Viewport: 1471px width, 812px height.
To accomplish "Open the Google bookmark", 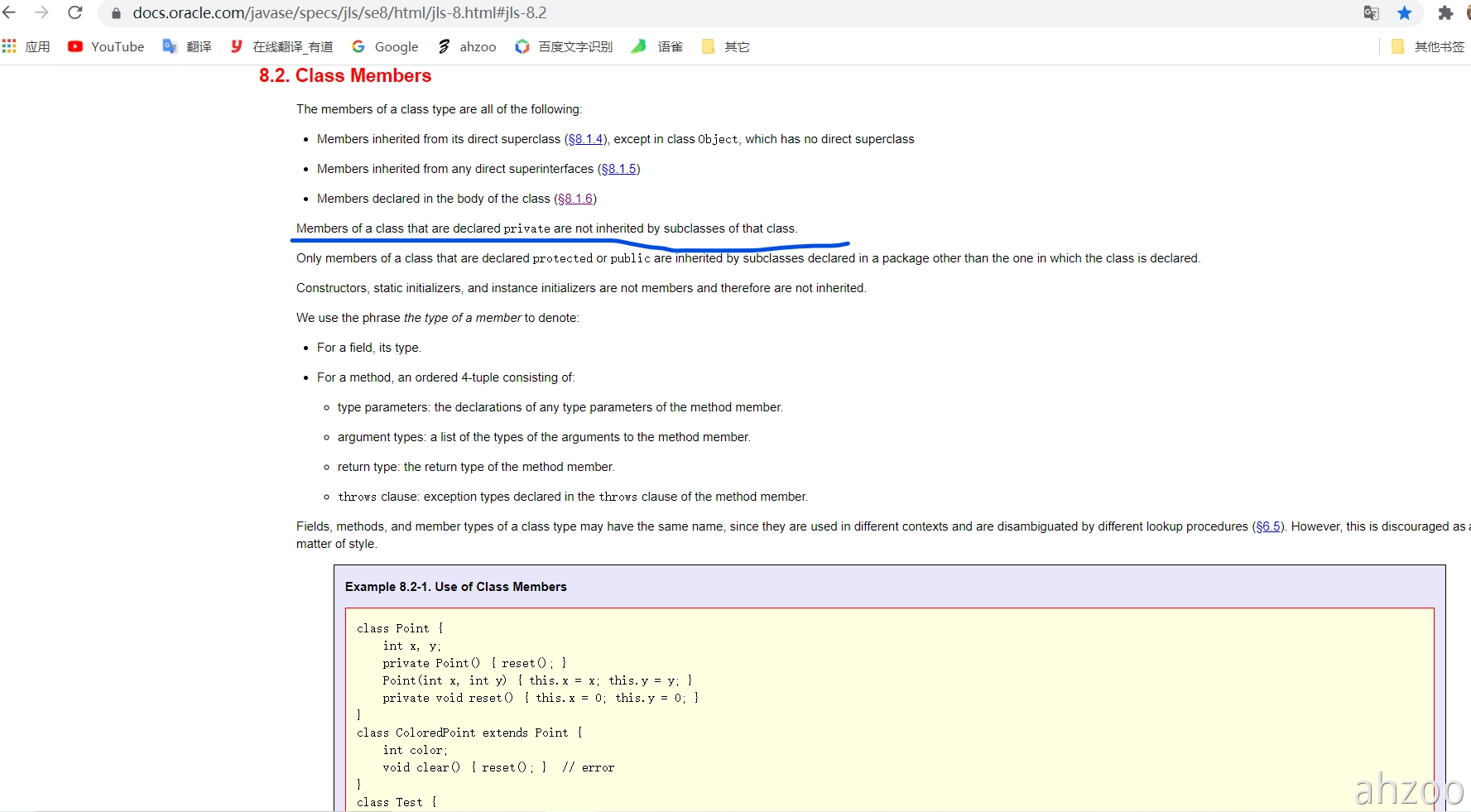I will coord(385,46).
